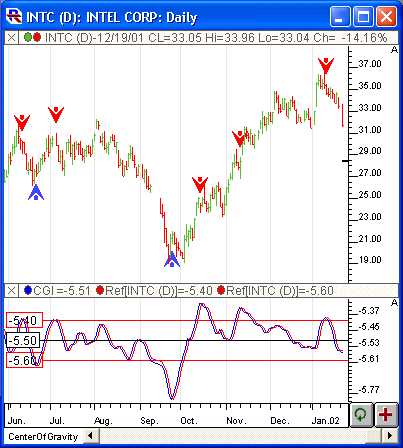Click the blue CGI legend dot
Screen dimensions: 403x448
[x=28, y=290]
